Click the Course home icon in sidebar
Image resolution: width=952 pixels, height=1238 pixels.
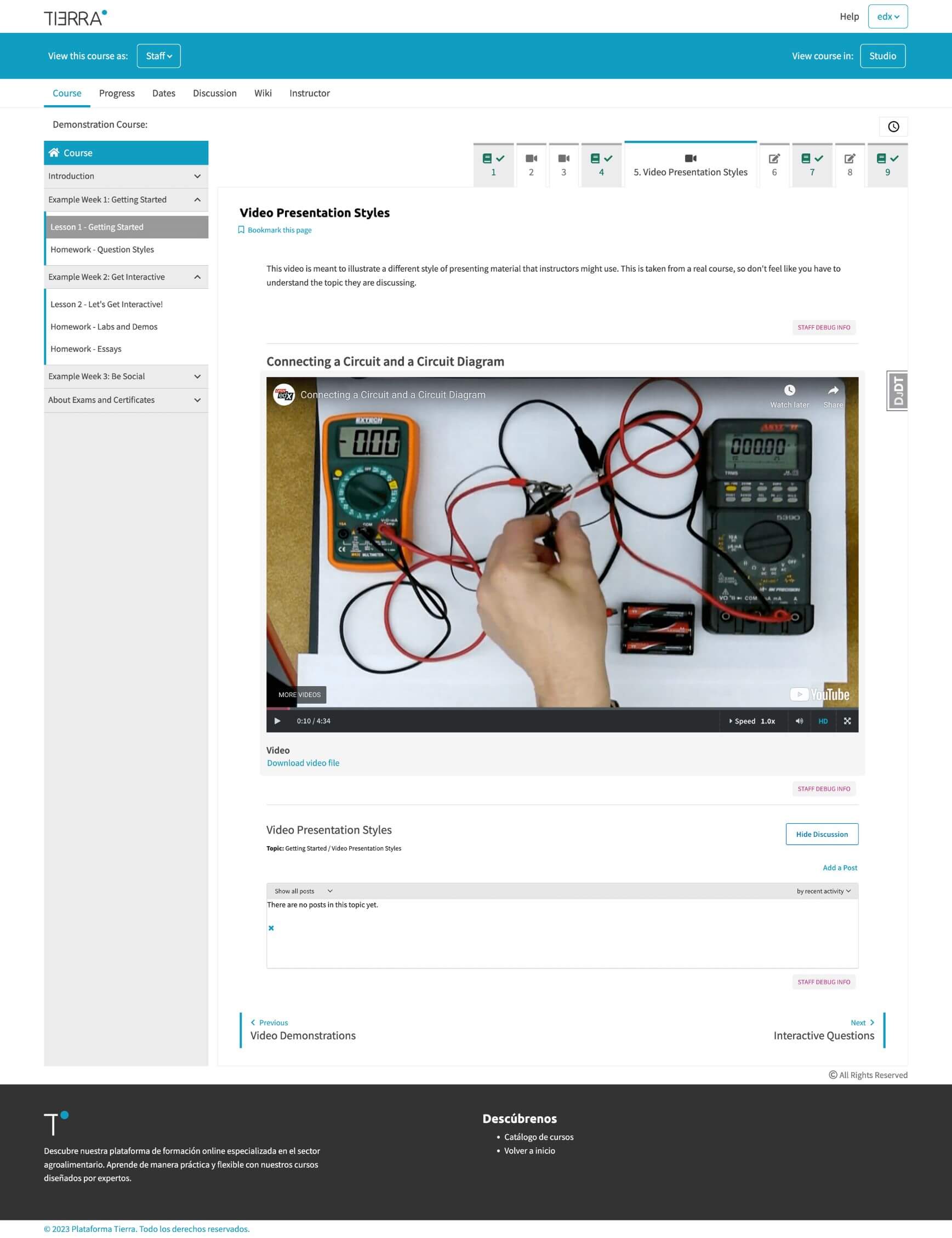54,152
